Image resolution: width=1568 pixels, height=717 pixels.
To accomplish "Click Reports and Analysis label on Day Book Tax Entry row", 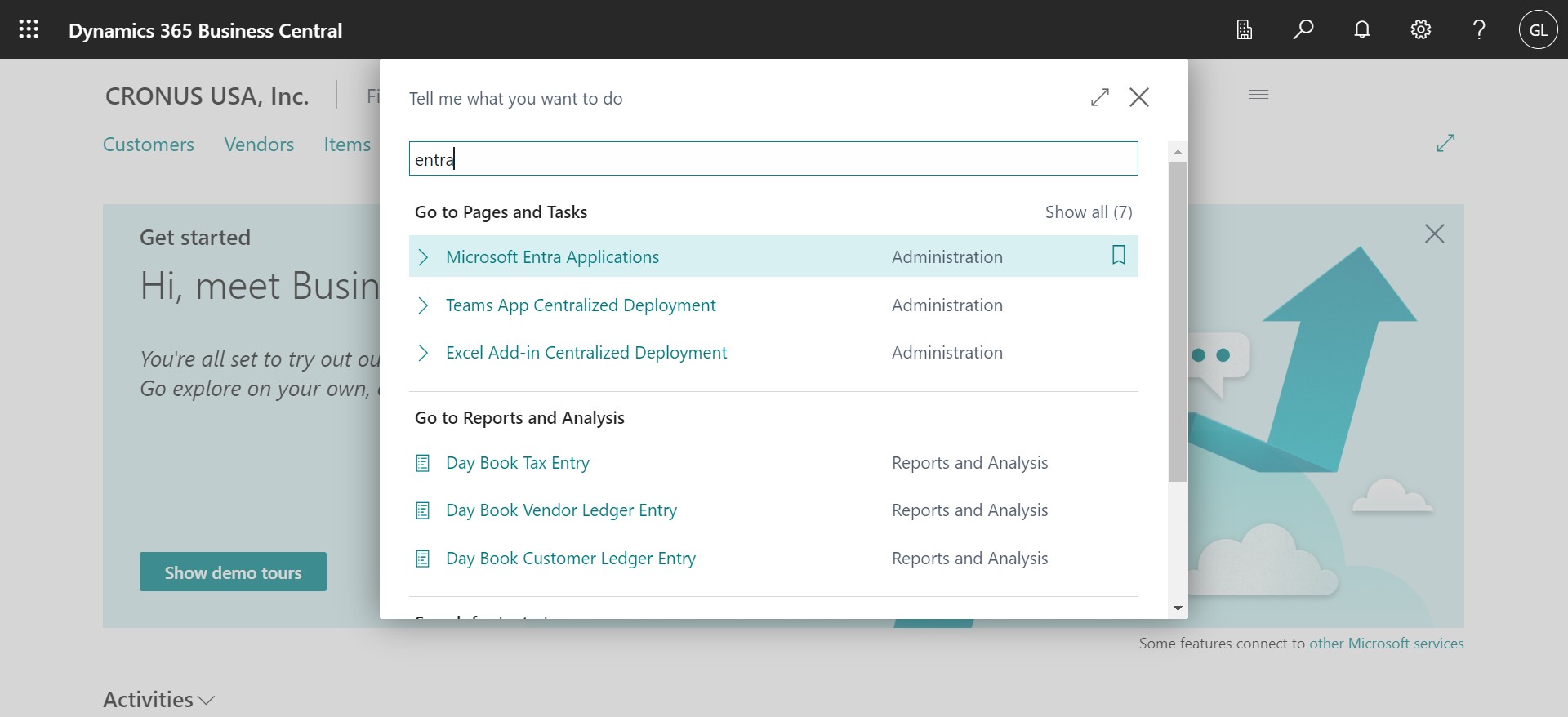I will (x=969, y=462).
